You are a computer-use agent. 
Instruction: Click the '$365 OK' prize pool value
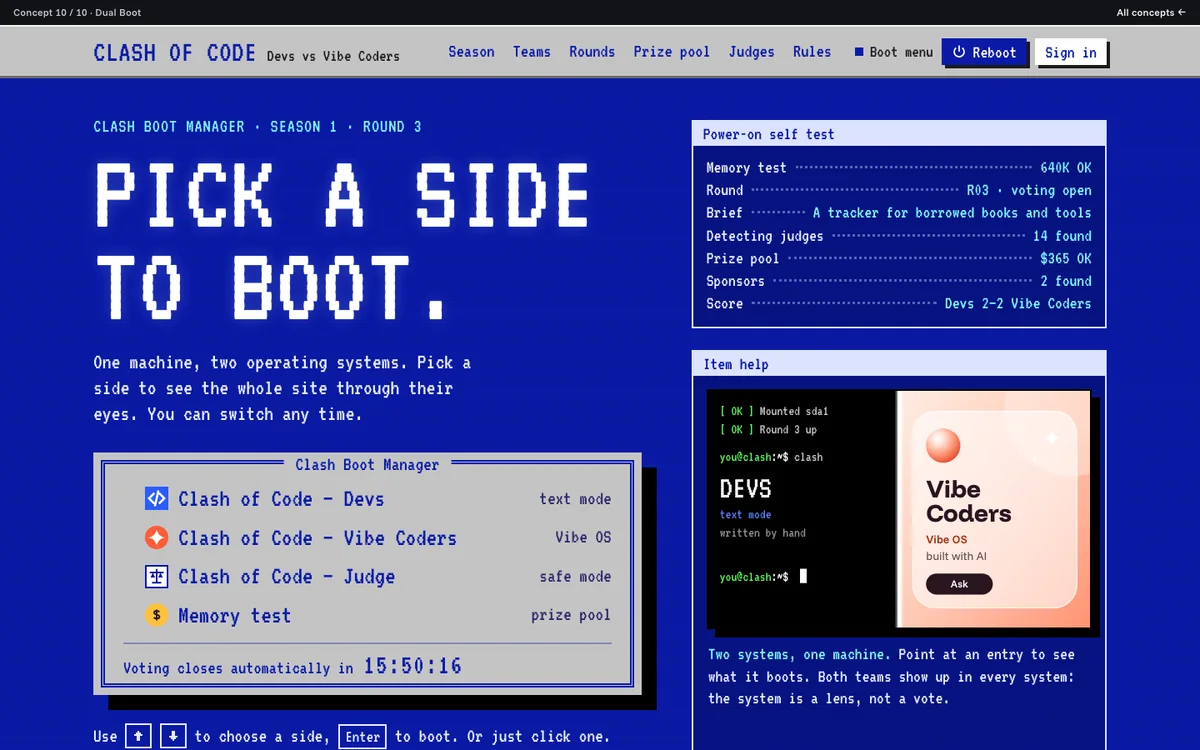pyautogui.click(x=1066, y=258)
